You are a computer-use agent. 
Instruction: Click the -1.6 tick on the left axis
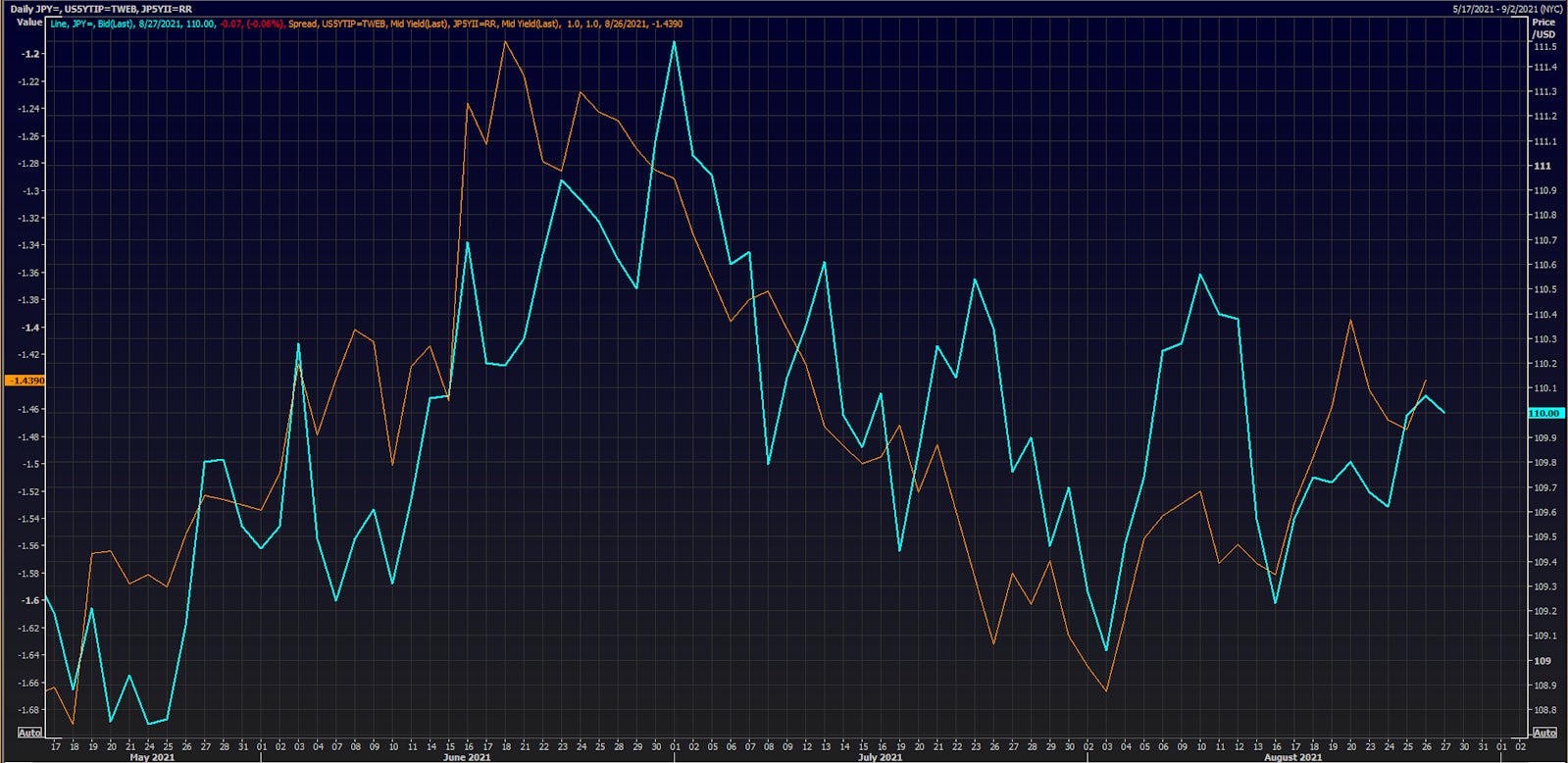[x=30, y=600]
